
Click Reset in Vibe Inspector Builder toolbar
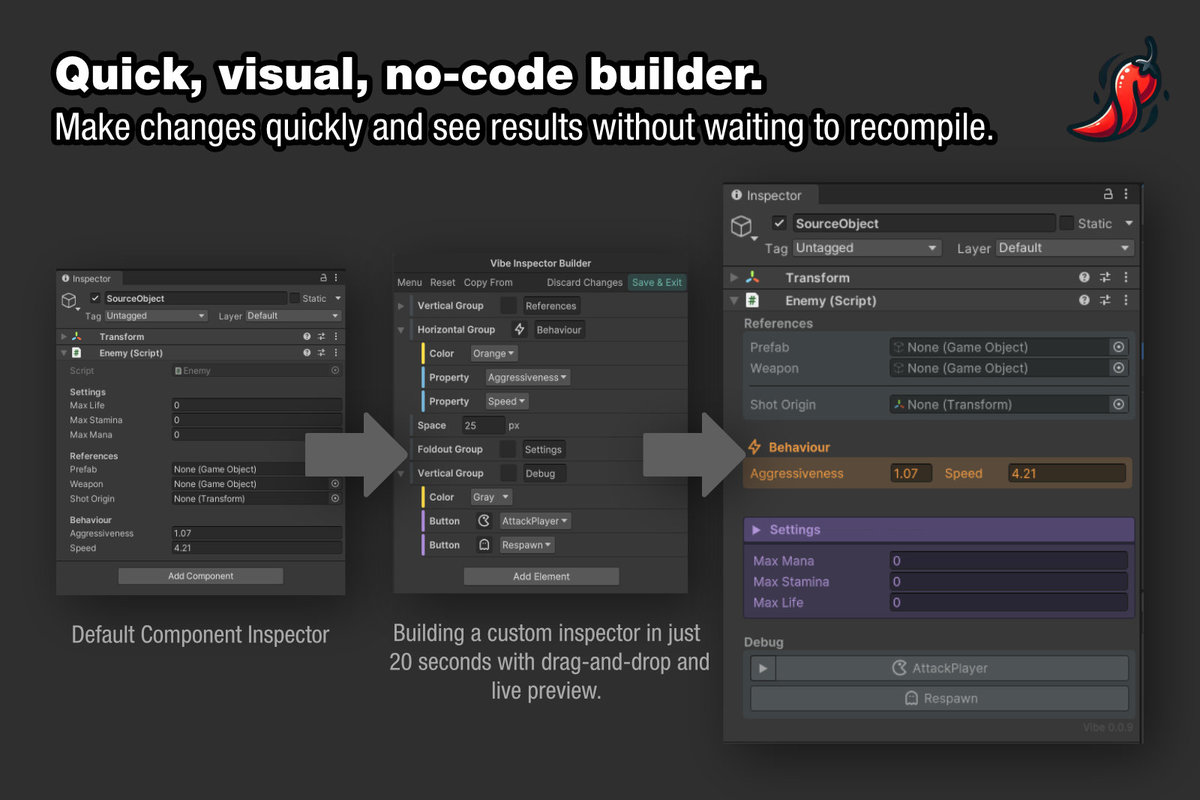pyautogui.click(x=443, y=283)
